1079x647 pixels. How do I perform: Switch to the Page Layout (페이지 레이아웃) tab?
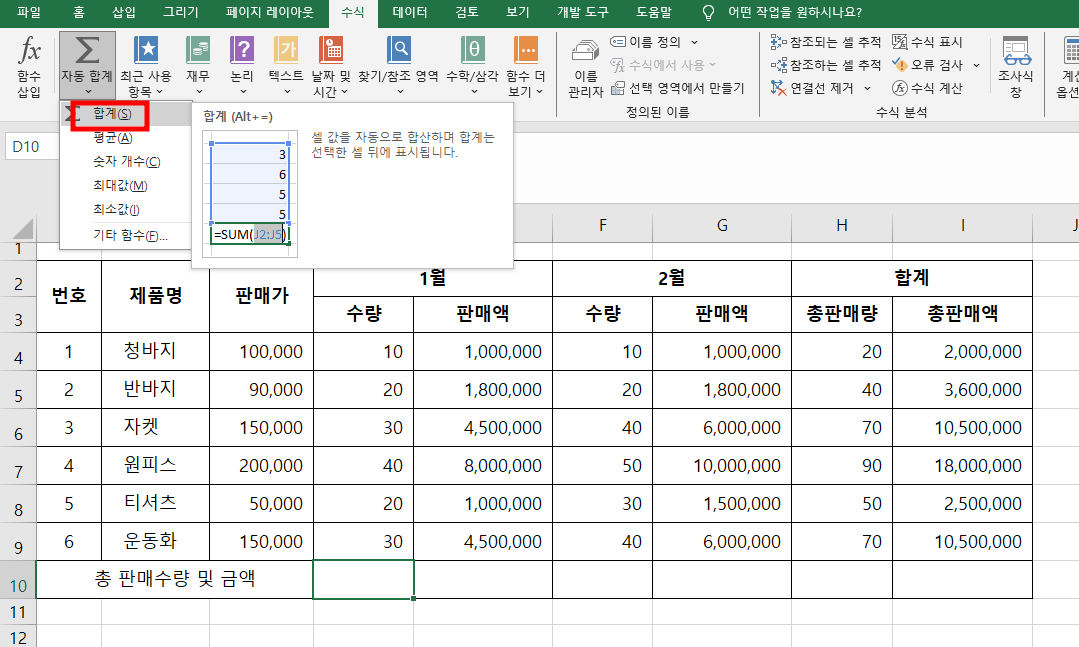[x=269, y=12]
